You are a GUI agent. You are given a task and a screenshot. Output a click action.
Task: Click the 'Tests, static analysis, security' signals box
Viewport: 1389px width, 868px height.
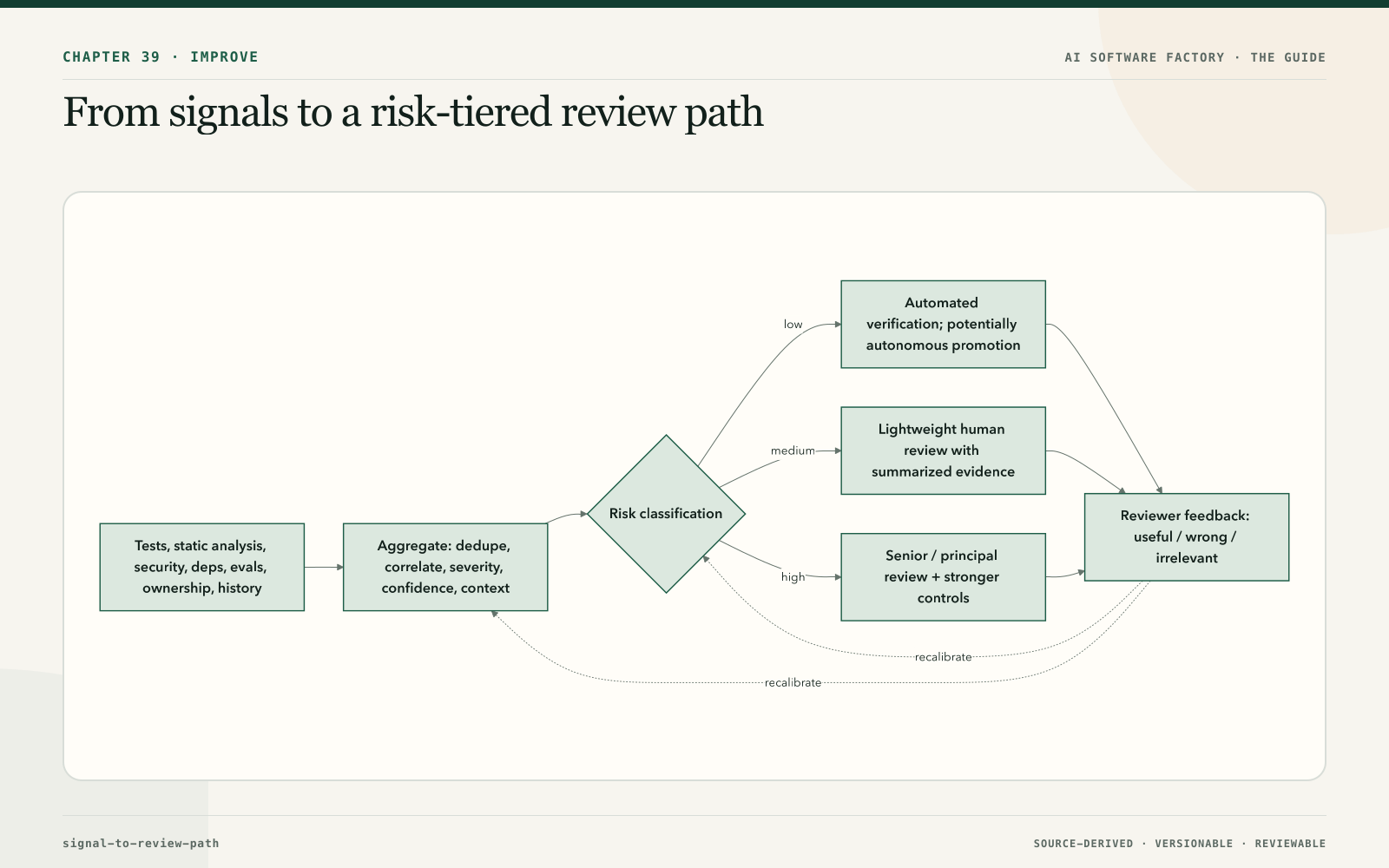point(202,567)
